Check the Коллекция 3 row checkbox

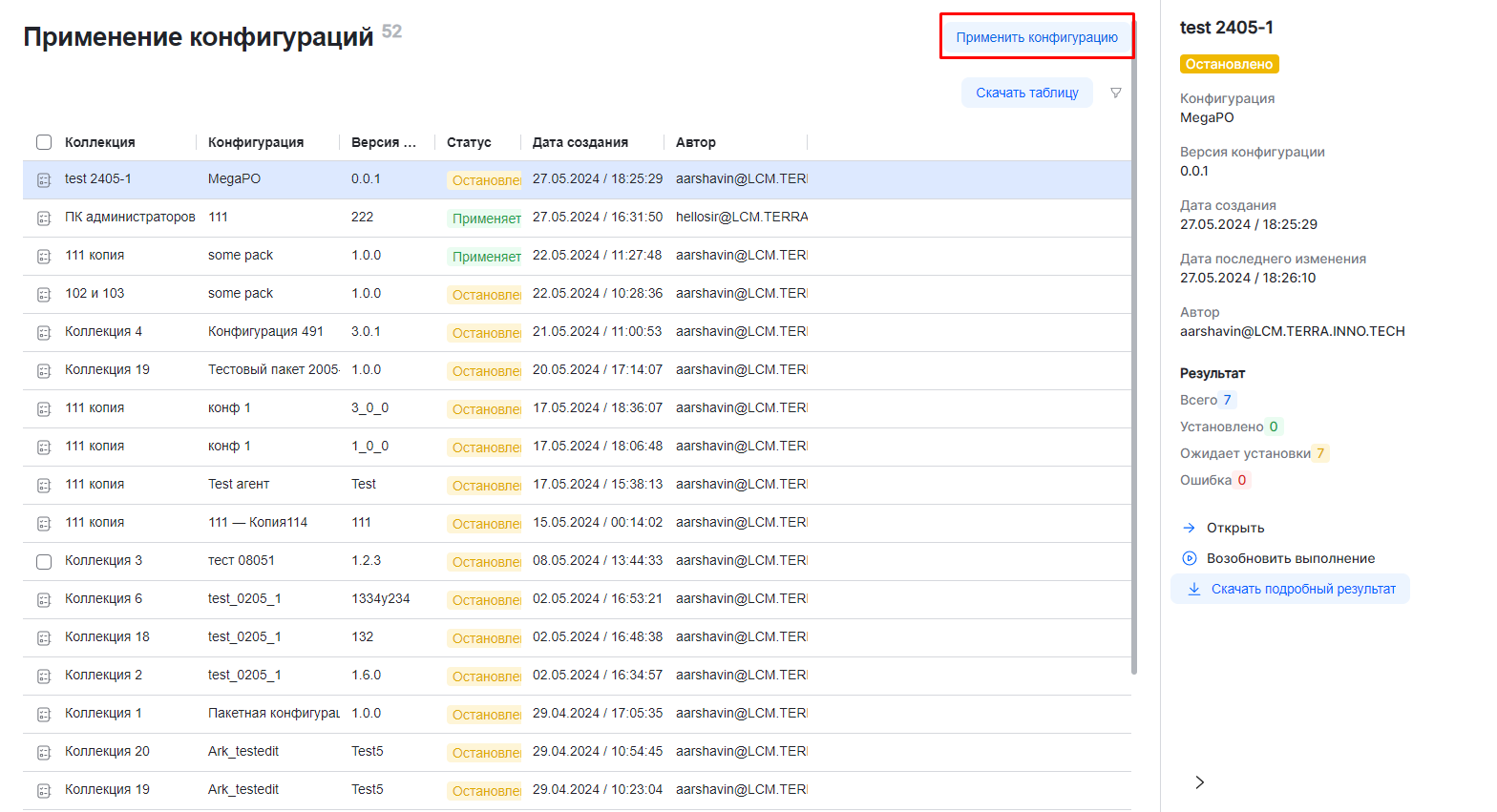44,562
